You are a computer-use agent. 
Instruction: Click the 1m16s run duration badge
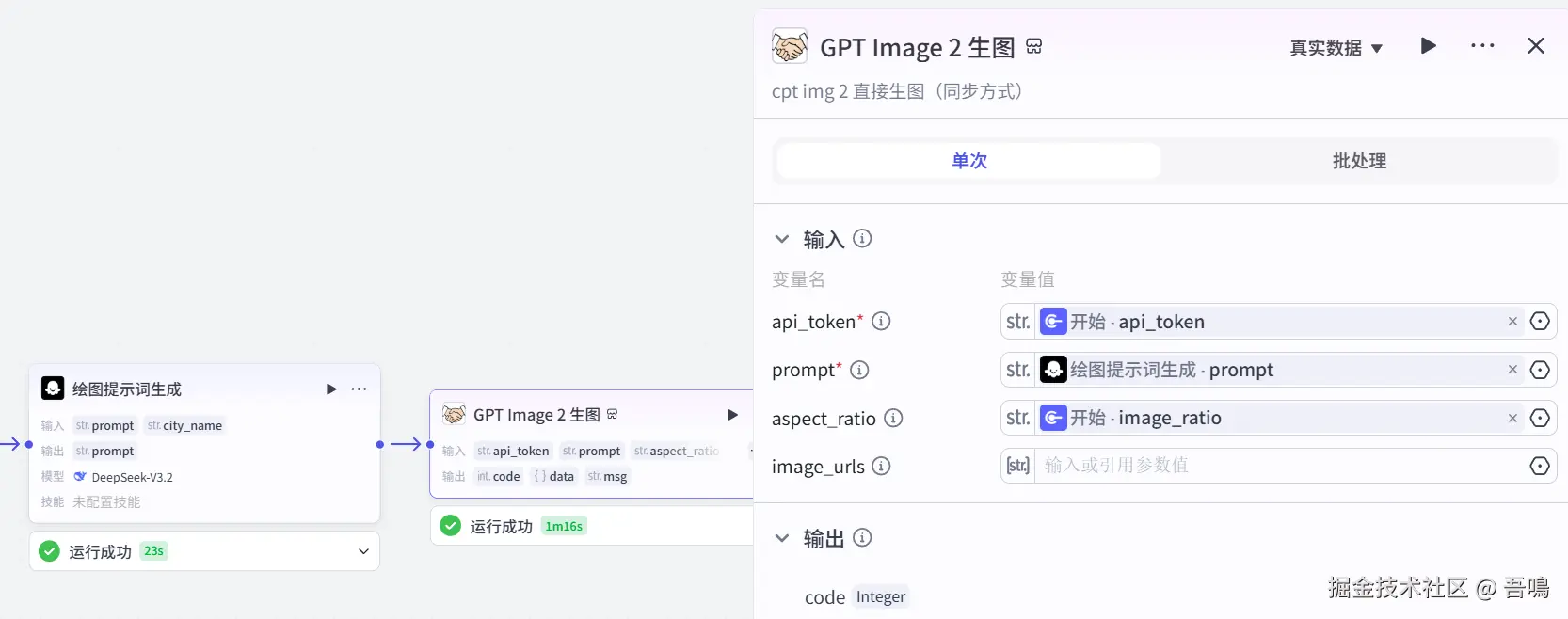point(564,526)
